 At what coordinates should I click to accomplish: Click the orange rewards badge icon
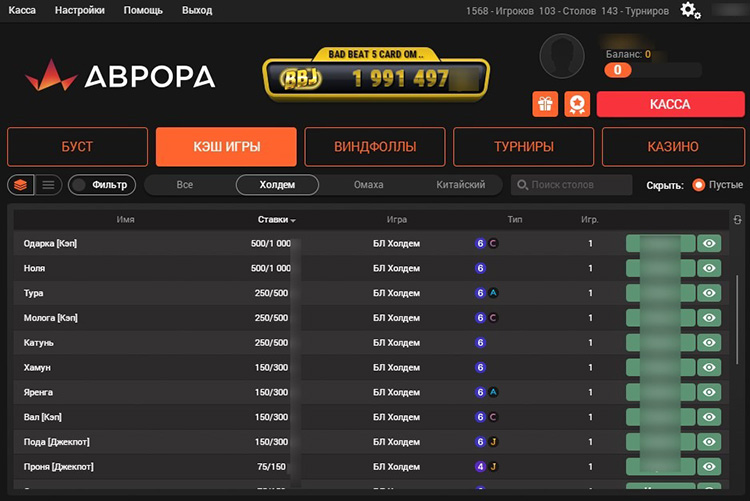tap(576, 104)
